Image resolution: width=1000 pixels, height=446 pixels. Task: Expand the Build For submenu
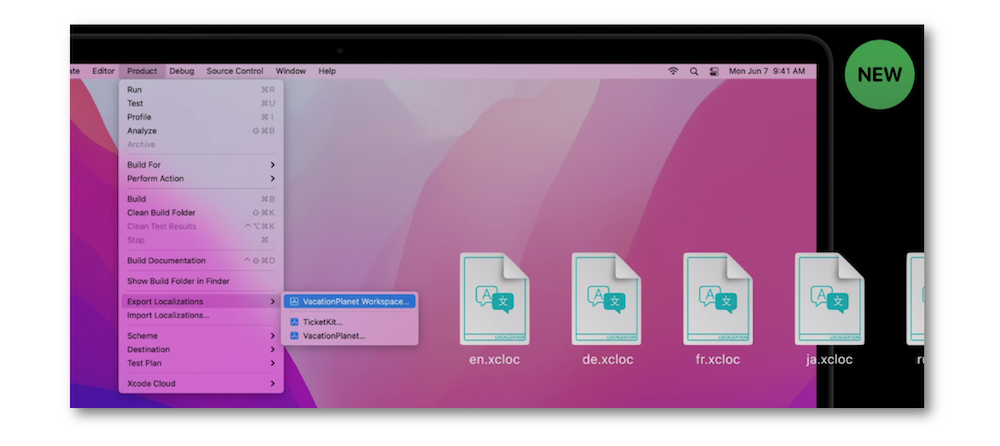pos(201,165)
